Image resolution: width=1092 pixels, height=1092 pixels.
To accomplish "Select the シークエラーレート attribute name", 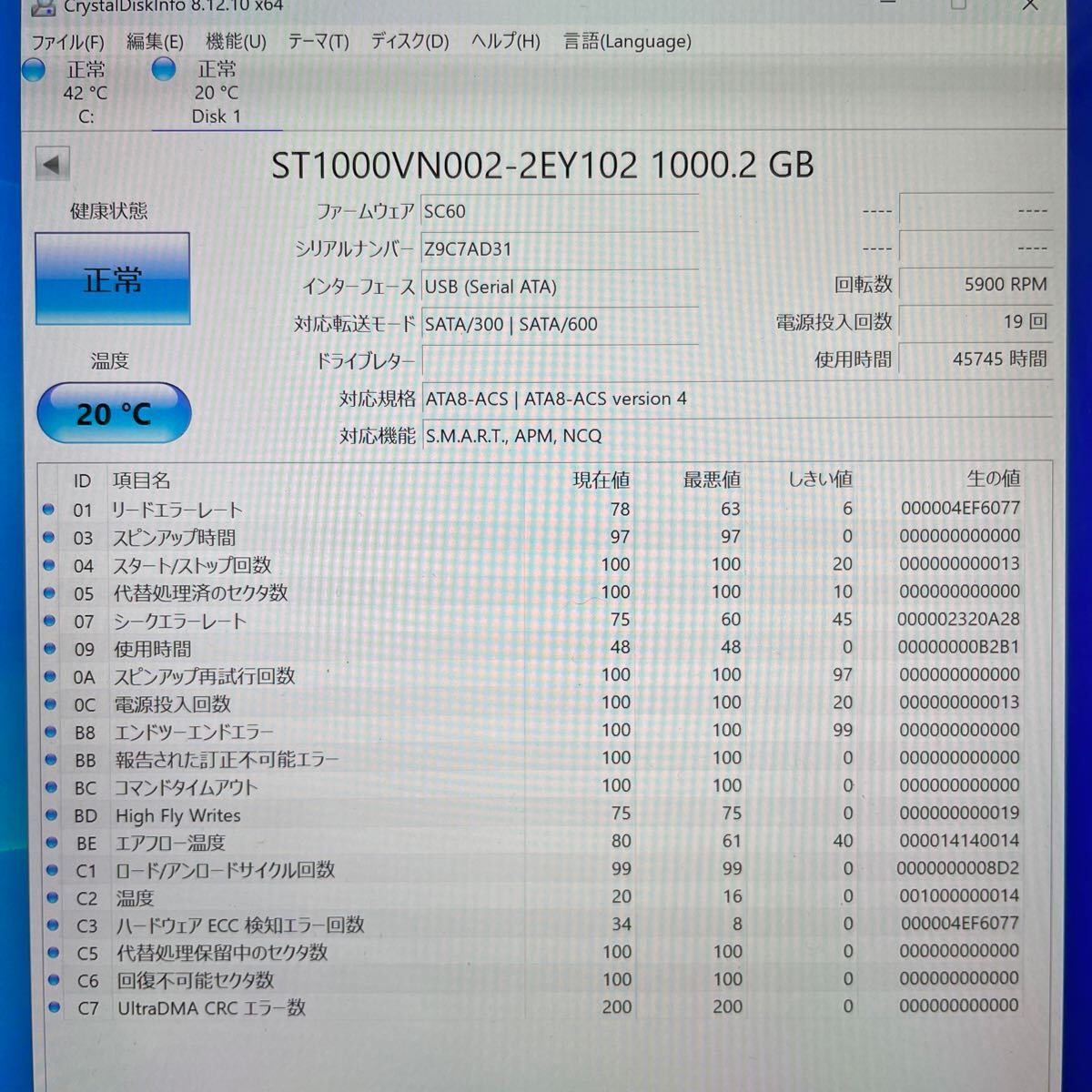I will (x=180, y=622).
